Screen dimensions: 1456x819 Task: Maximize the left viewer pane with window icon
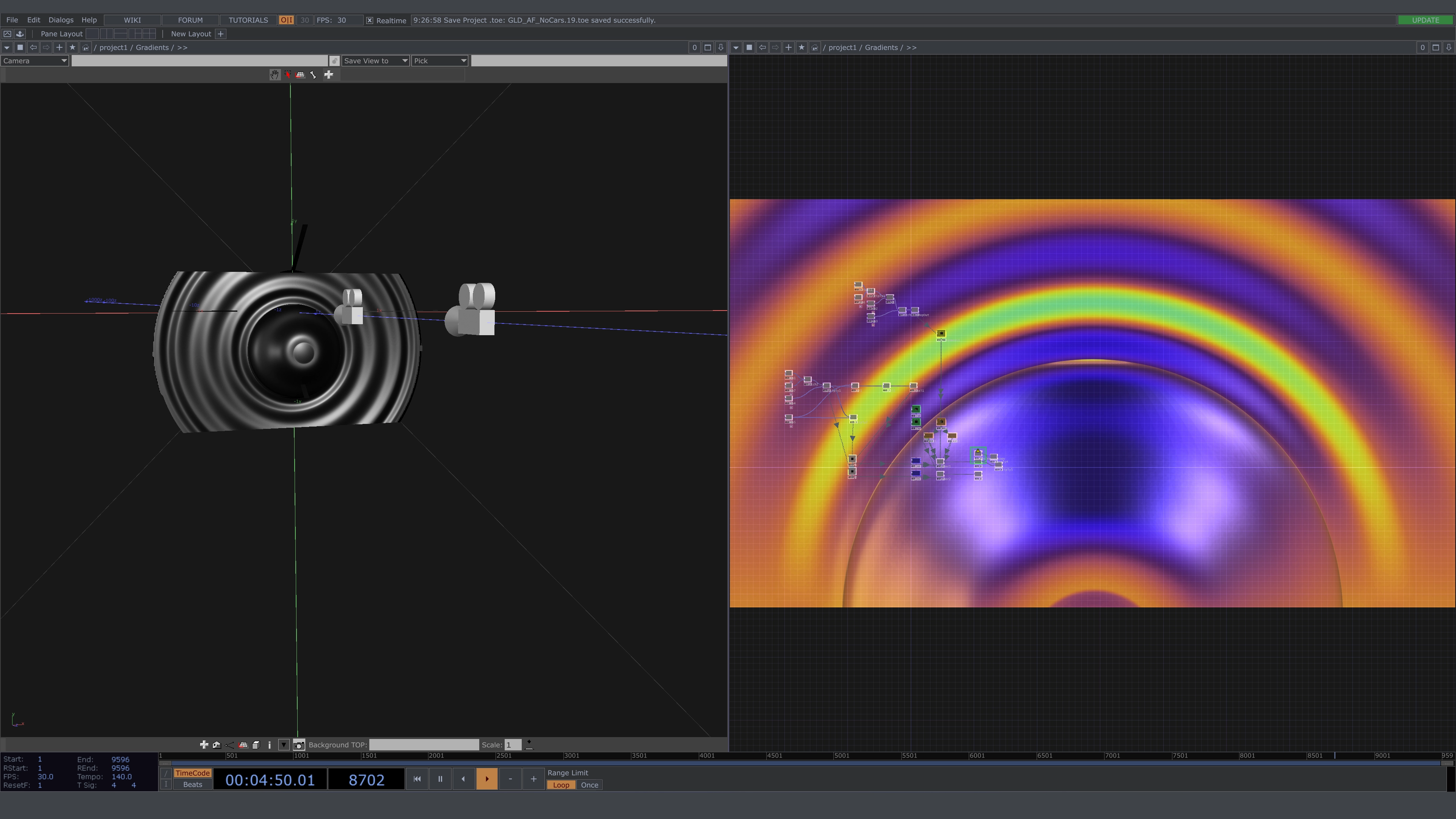click(708, 47)
